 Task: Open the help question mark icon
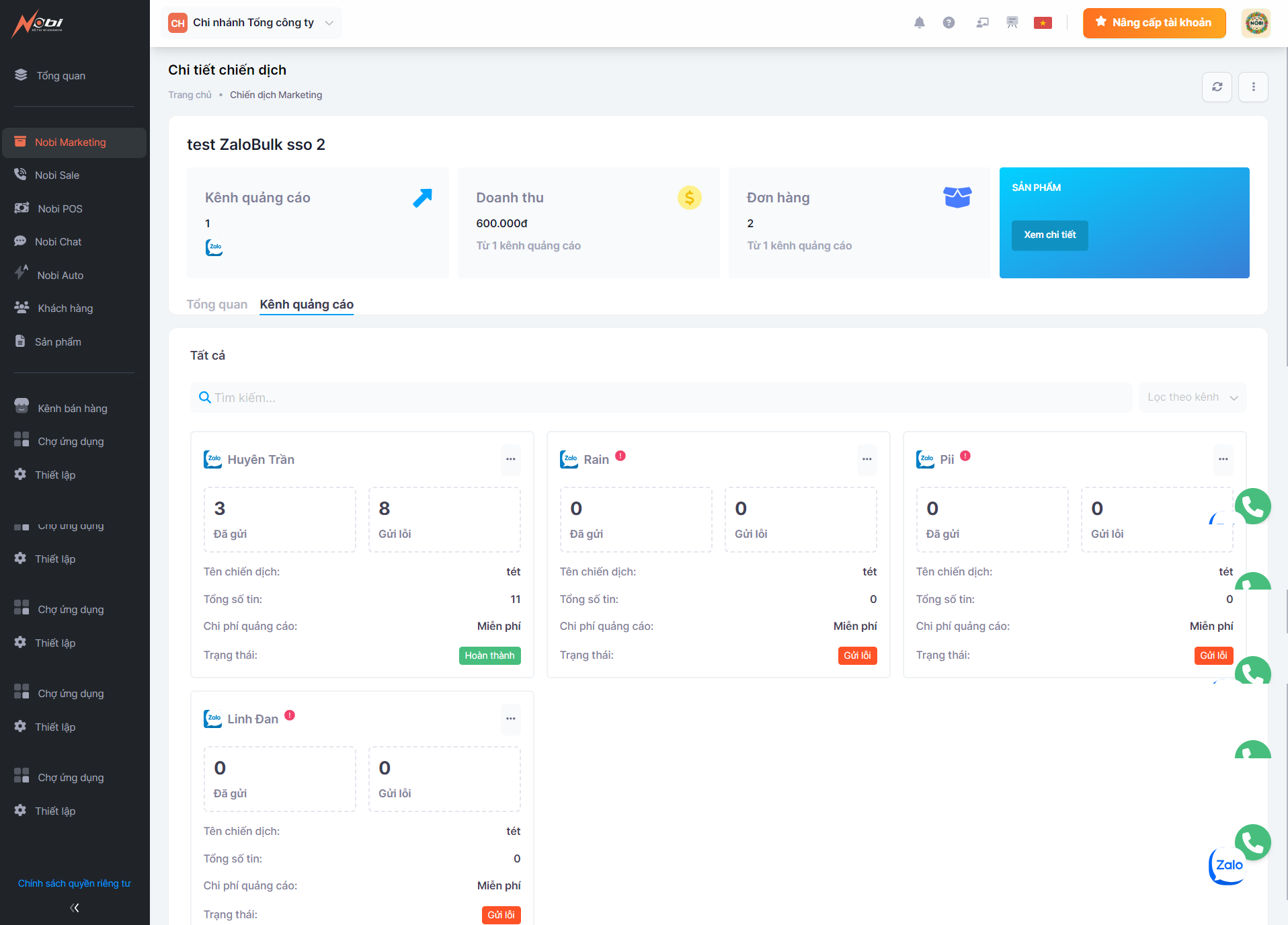(949, 23)
